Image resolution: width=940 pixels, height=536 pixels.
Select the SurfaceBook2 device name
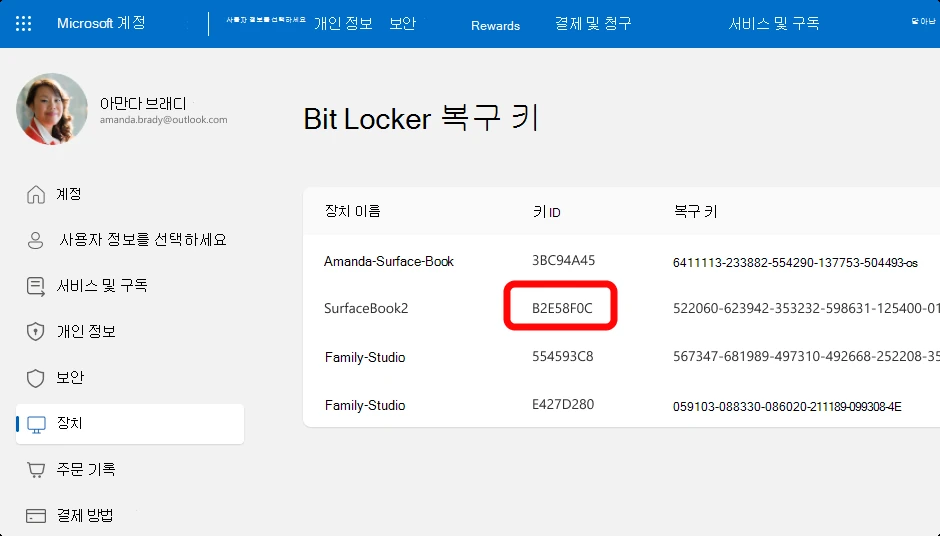366,308
